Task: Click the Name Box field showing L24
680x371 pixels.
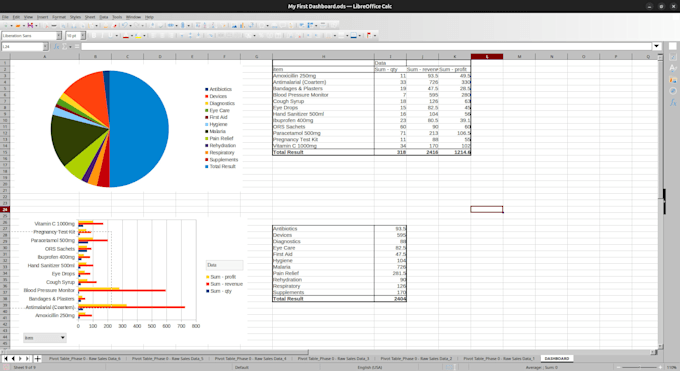Action: [x=22, y=46]
